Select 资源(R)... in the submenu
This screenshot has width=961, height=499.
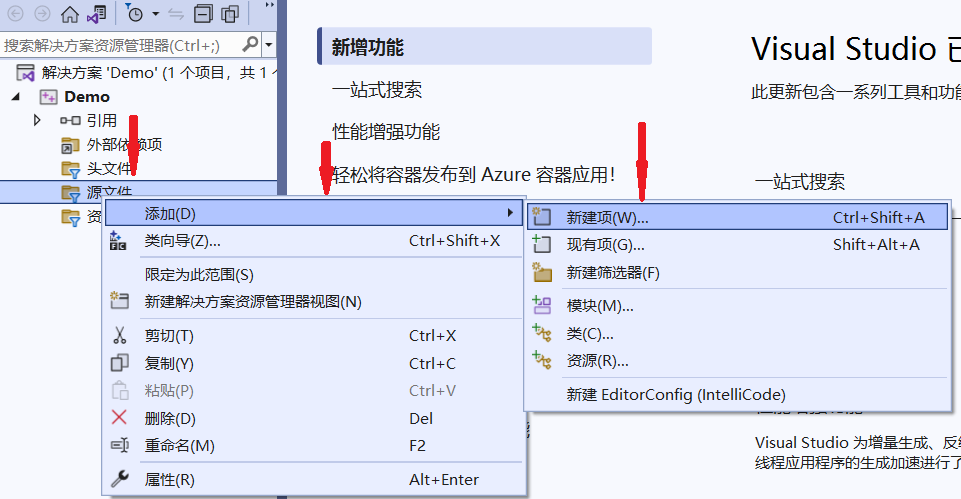point(737,361)
